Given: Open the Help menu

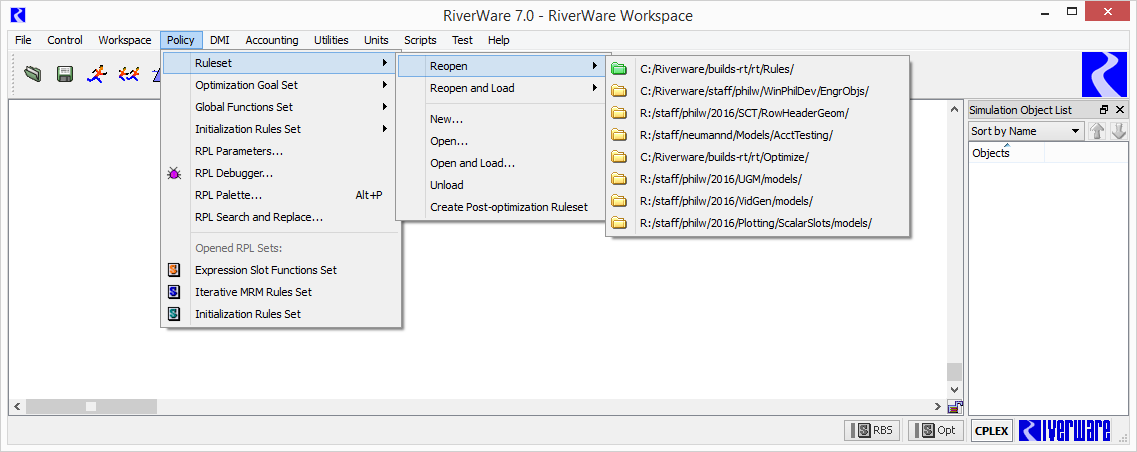Looking at the screenshot, I should click(499, 40).
